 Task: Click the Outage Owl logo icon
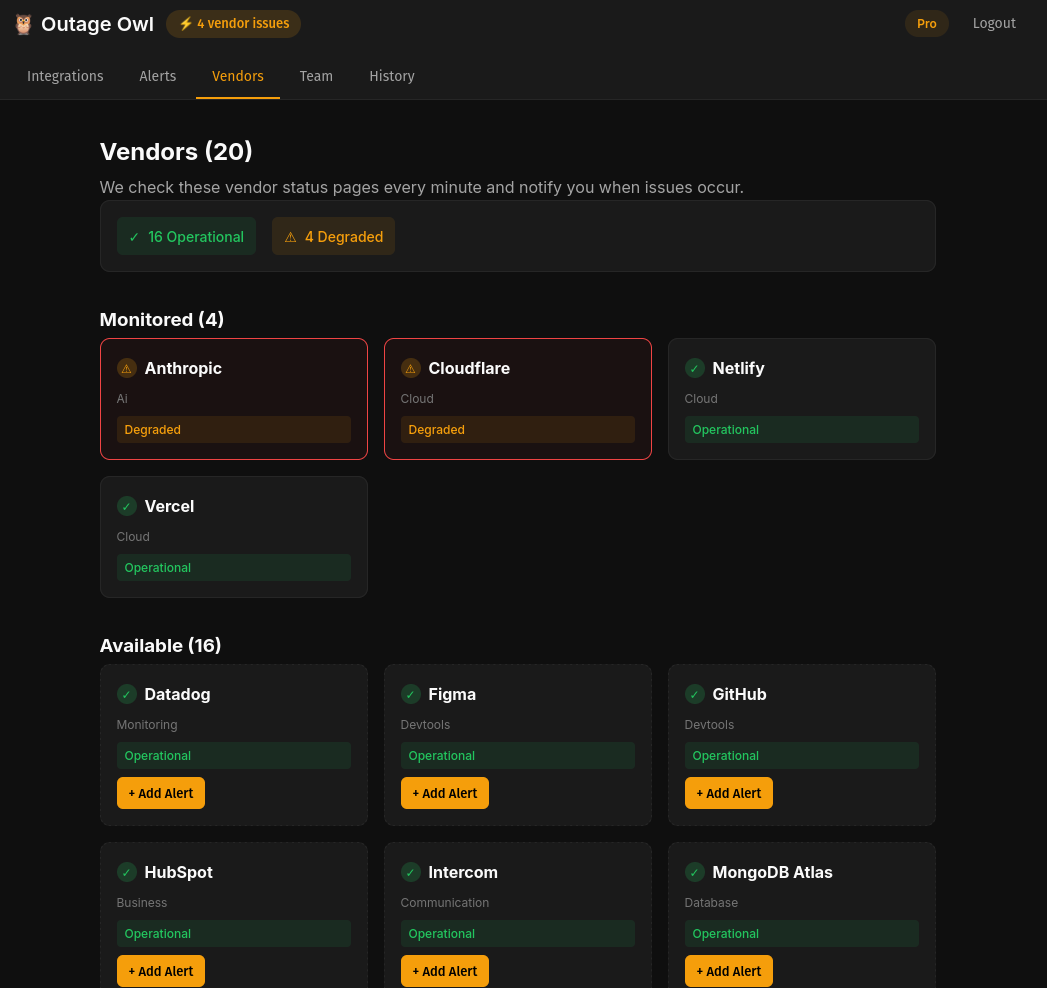point(22,23)
